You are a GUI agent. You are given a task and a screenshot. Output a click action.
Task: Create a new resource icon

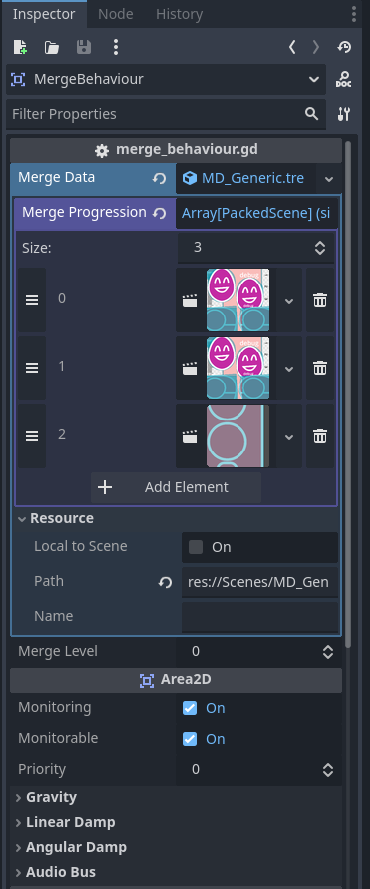[20, 47]
